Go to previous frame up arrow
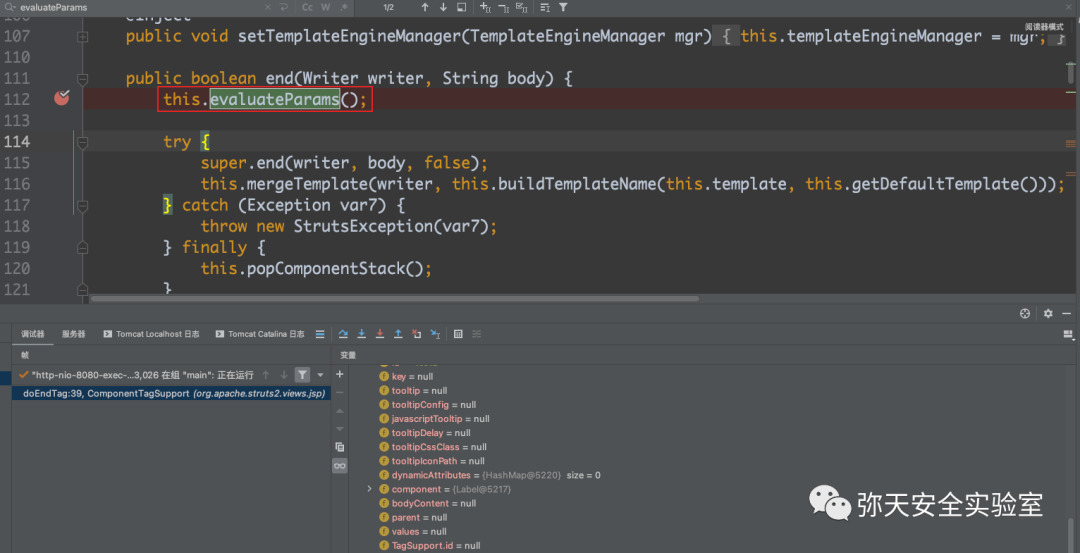 265,375
